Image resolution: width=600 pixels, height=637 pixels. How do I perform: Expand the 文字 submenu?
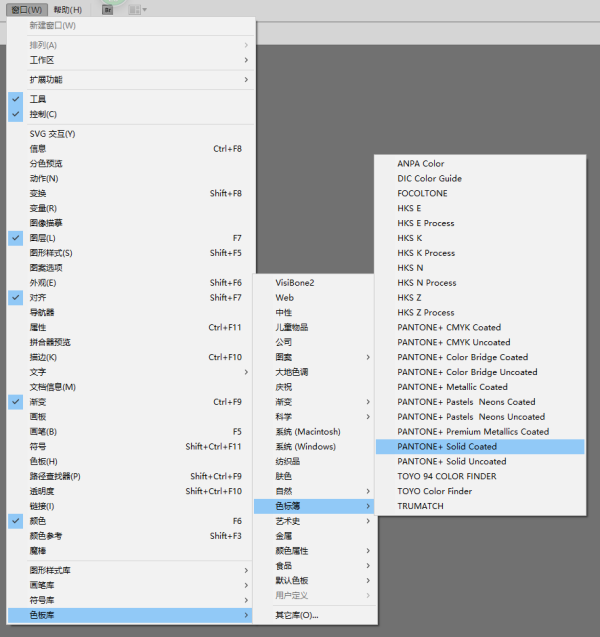coord(130,372)
